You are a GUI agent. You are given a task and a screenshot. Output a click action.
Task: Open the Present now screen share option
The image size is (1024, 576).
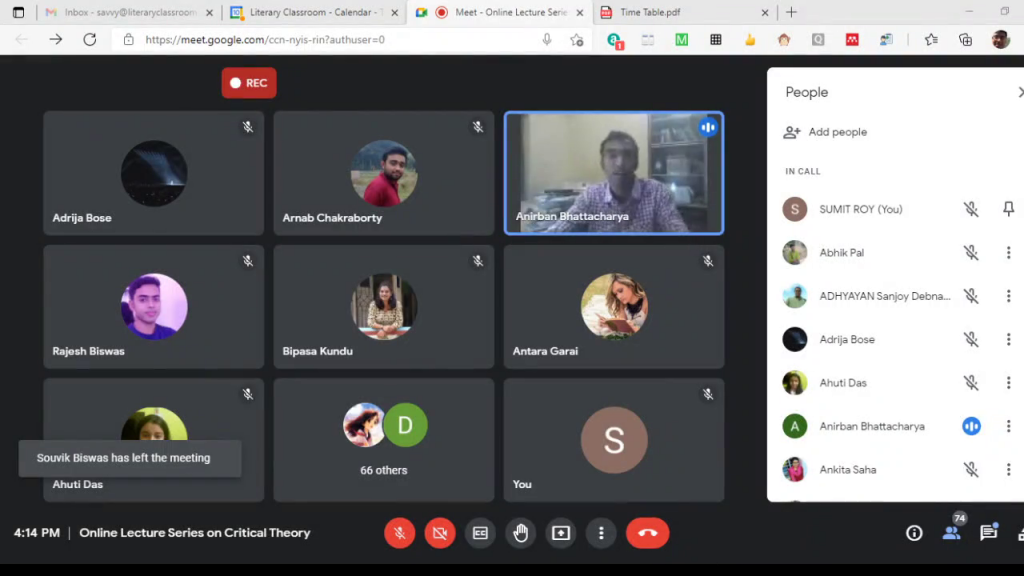pos(560,533)
